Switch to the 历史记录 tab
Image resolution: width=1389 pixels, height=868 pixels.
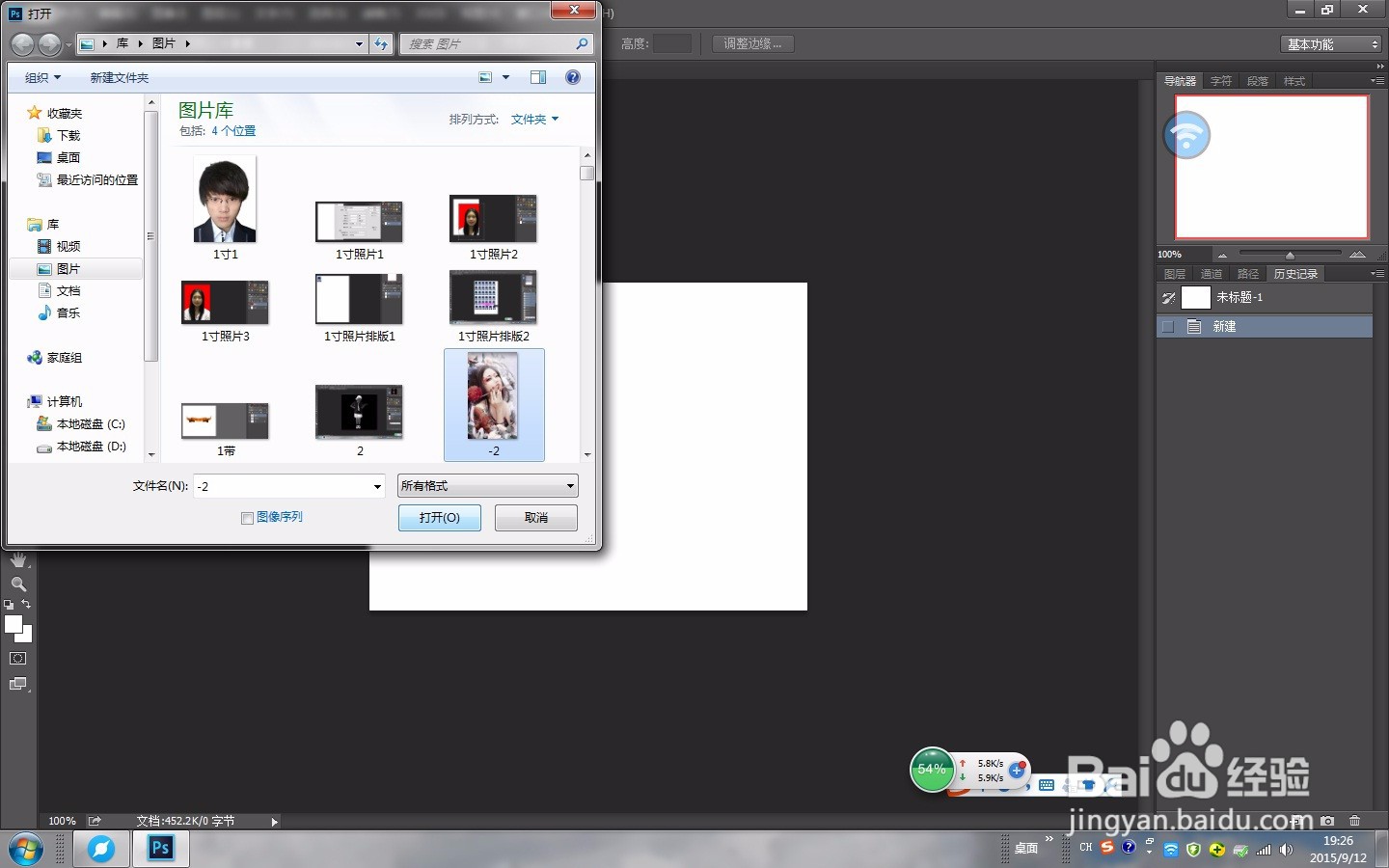1295,274
